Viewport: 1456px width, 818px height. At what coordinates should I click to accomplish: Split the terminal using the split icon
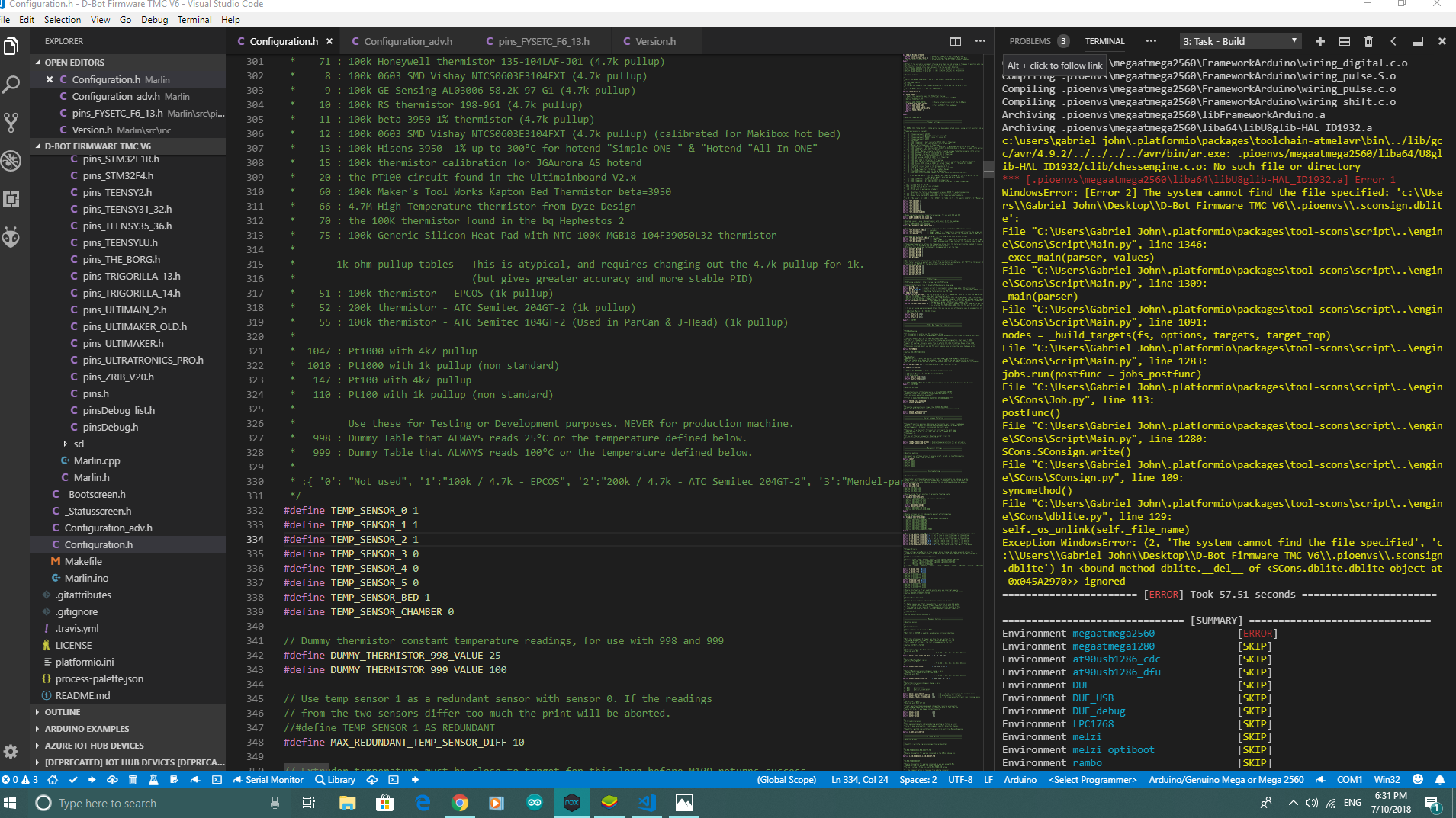coord(1345,41)
